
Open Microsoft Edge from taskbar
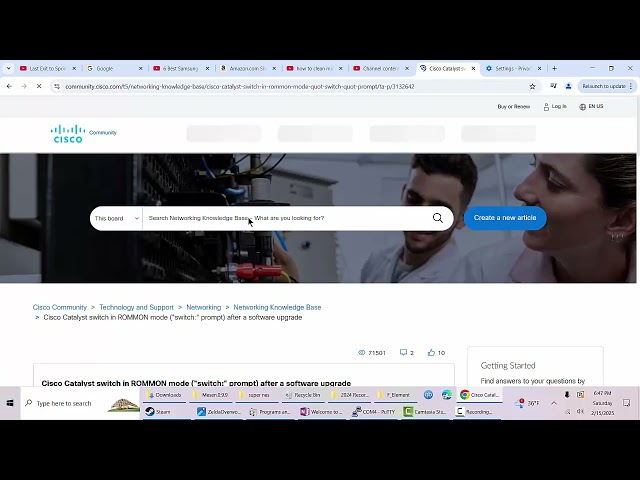[447, 395]
